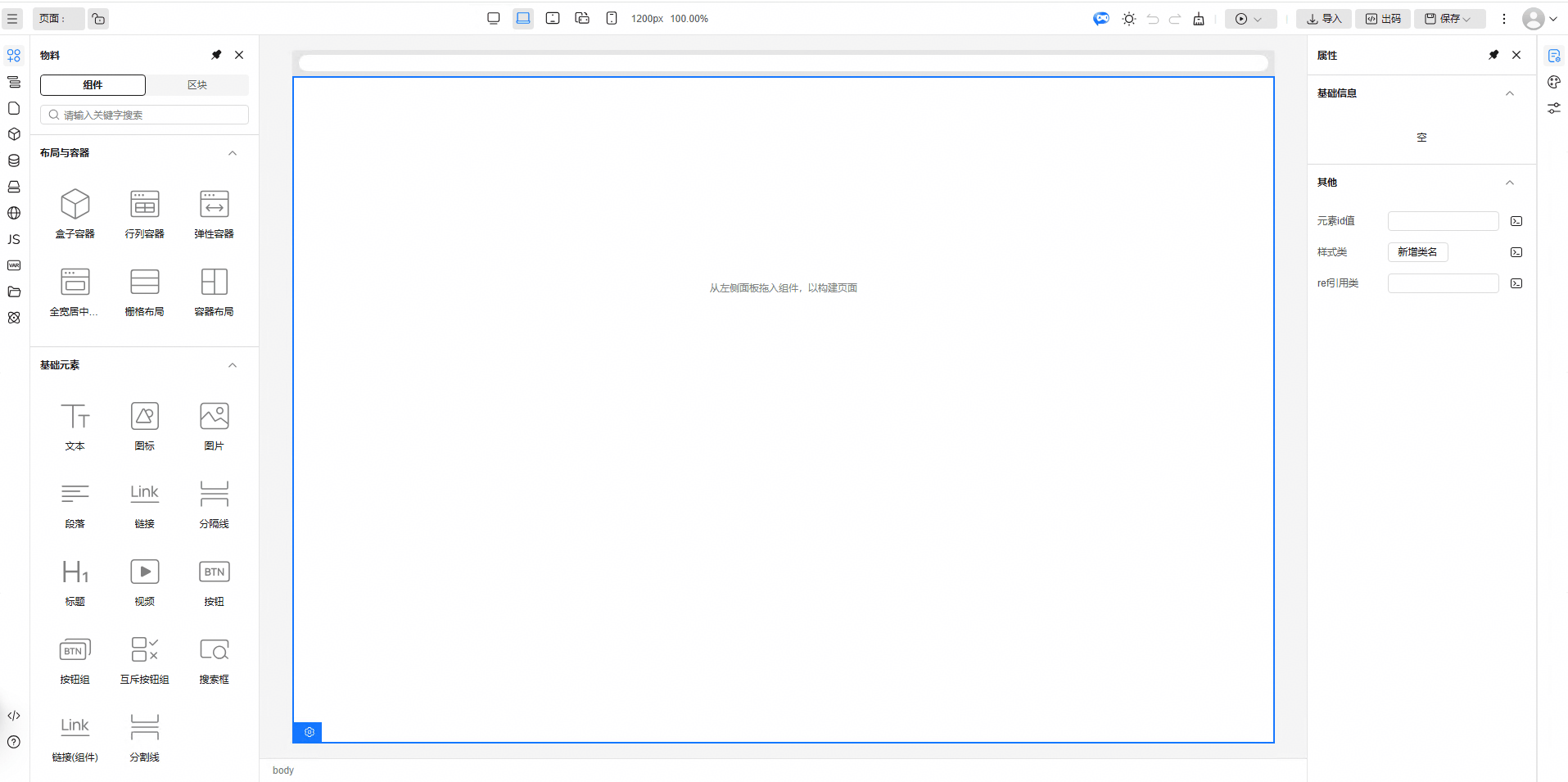Open the i18n globe sidebar icon
The width and height of the screenshot is (1568, 782).
click(14, 213)
